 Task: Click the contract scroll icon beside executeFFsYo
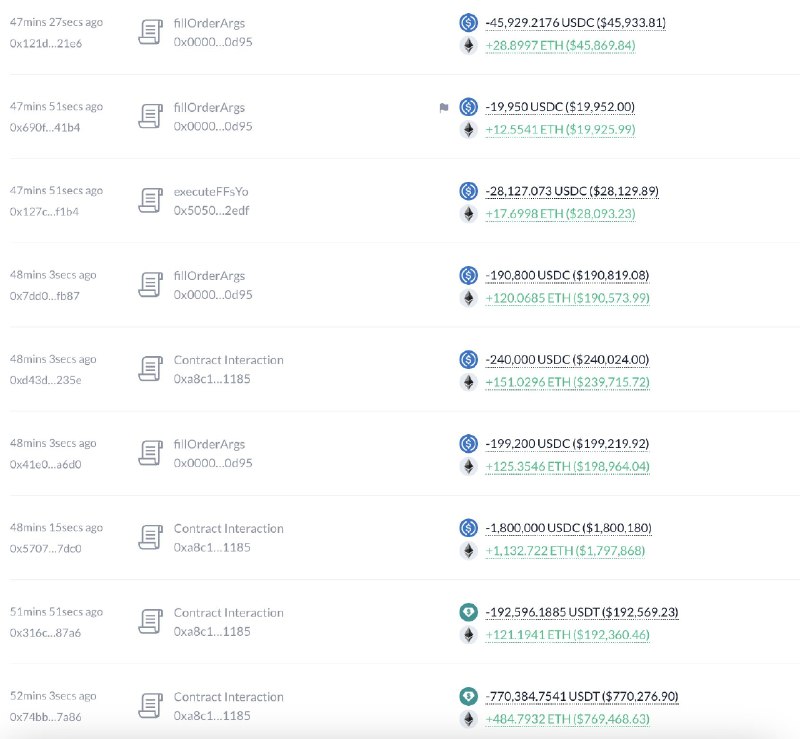pyautogui.click(x=151, y=201)
